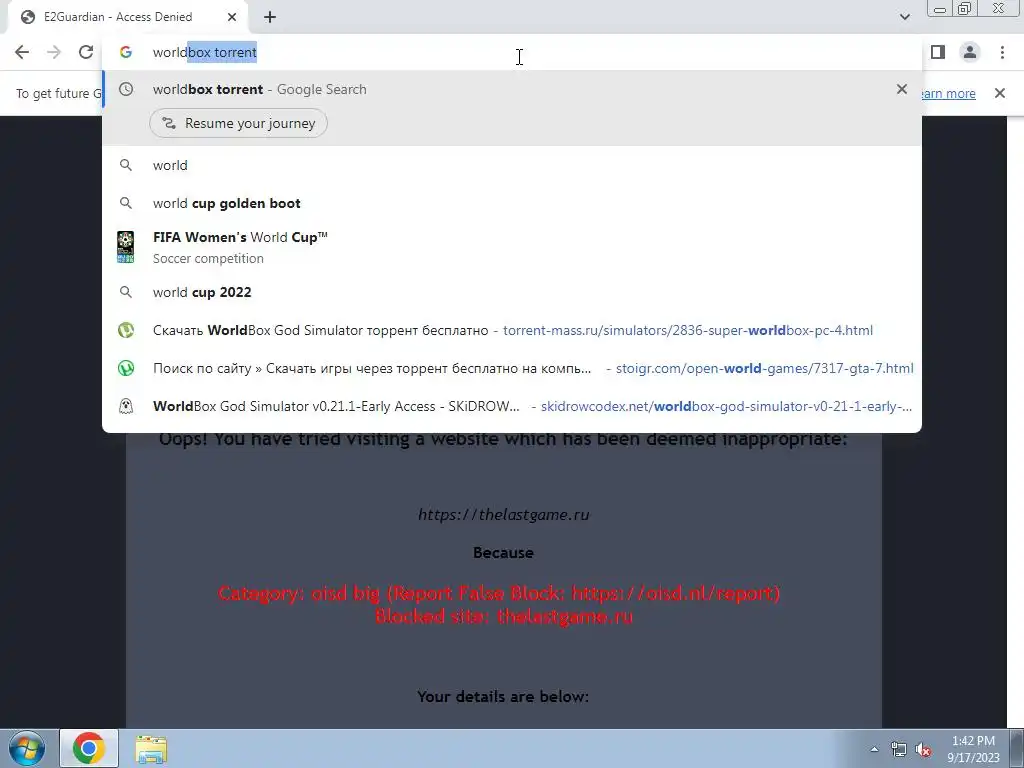Click the skidrowcodex ghost favicon

click(x=126, y=406)
